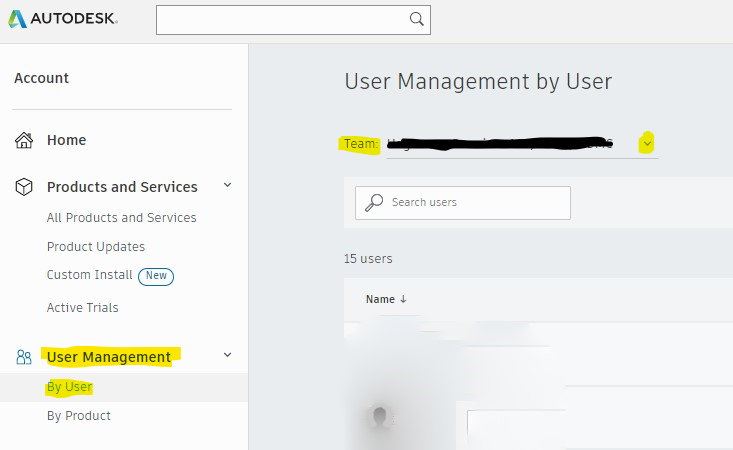
Task: Collapse the User Management chevron
Action: pyautogui.click(x=227, y=355)
